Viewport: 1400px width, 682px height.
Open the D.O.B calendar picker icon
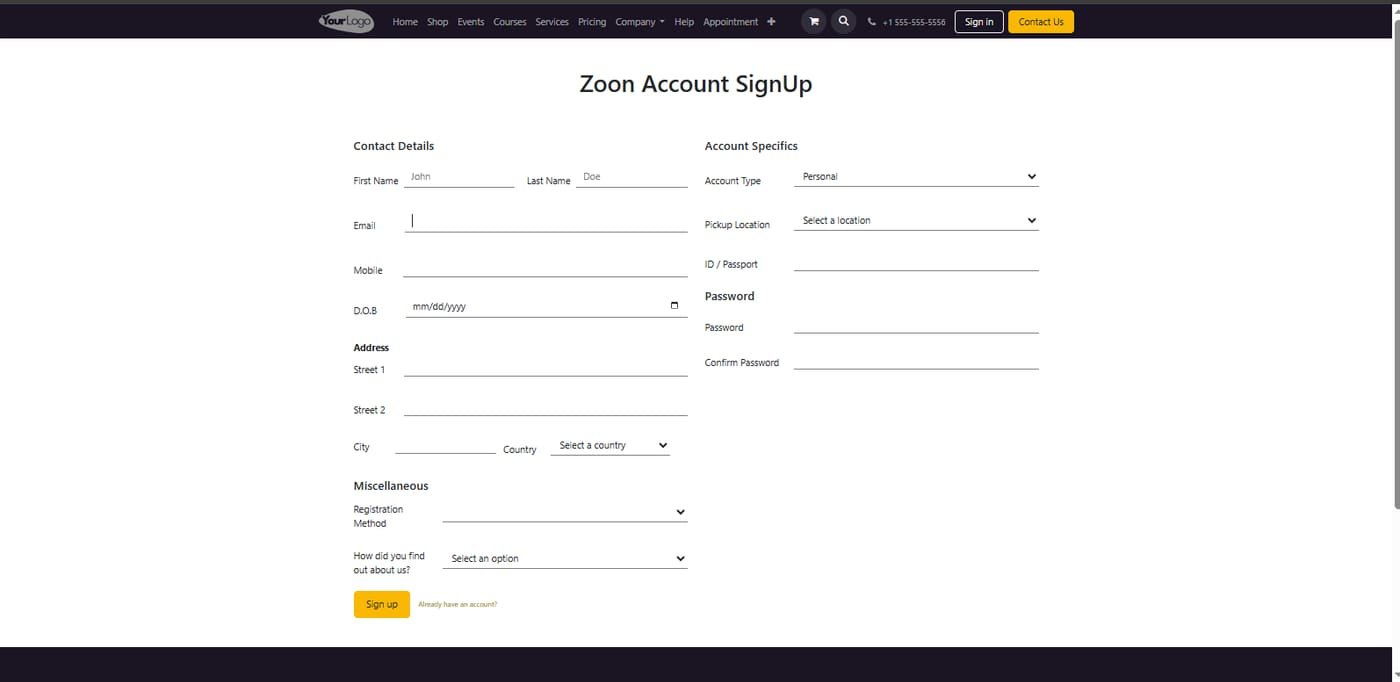(x=674, y=306)
